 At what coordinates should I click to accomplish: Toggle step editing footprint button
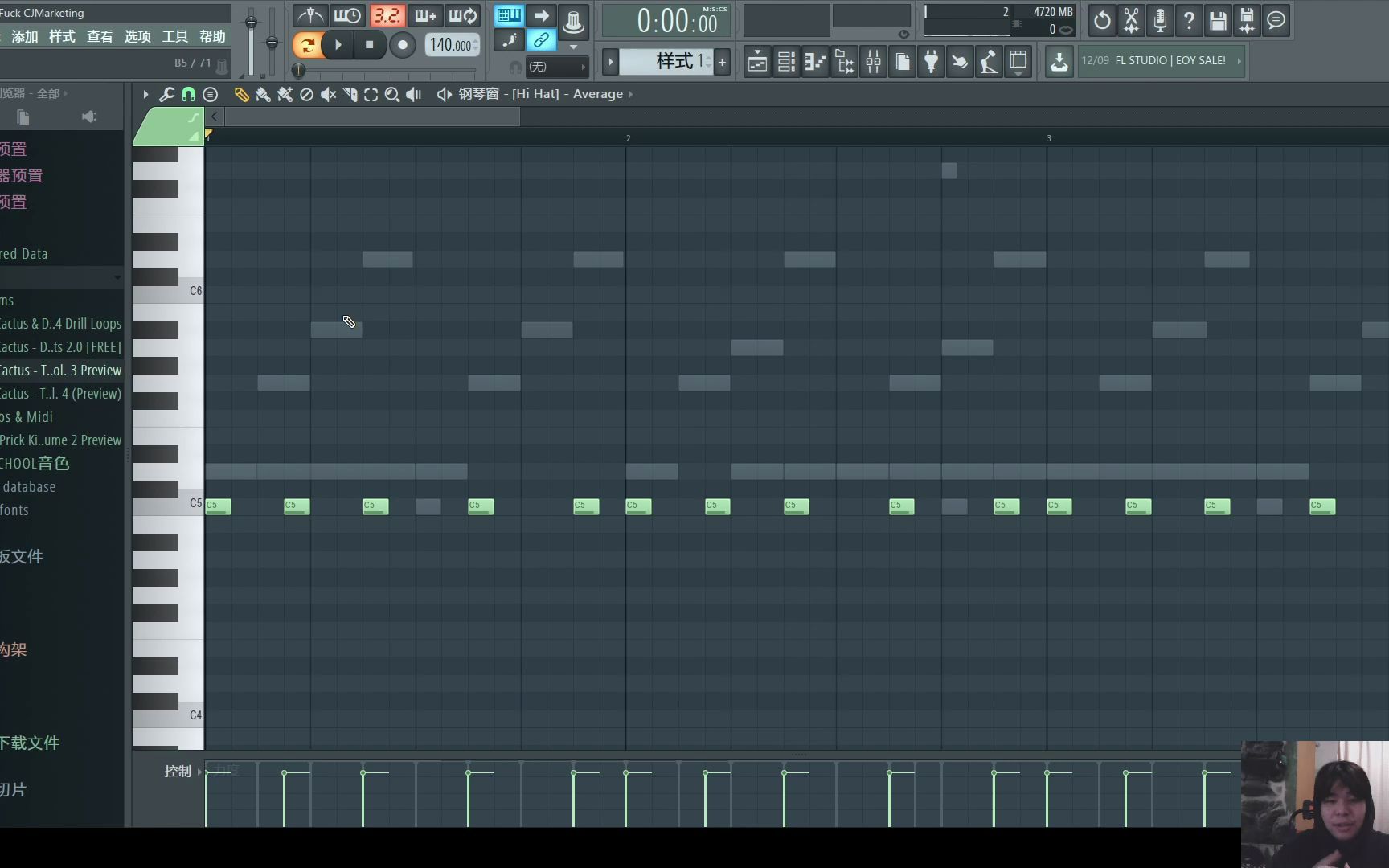point(509,39)
